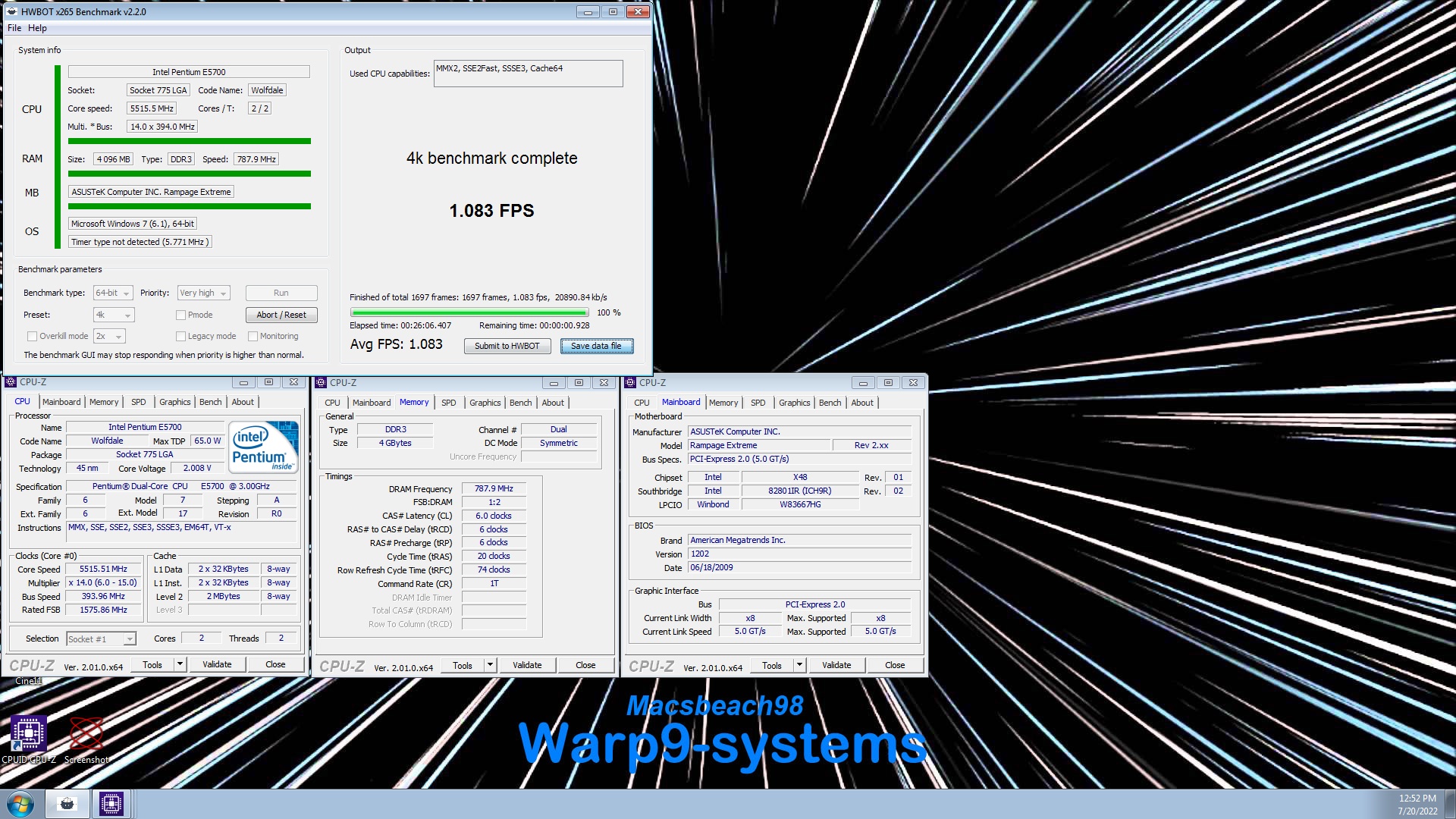Open About tab in middle CPU-Z
The width and height of the screenshot is (1456, 819).
[x=553, y=403]
